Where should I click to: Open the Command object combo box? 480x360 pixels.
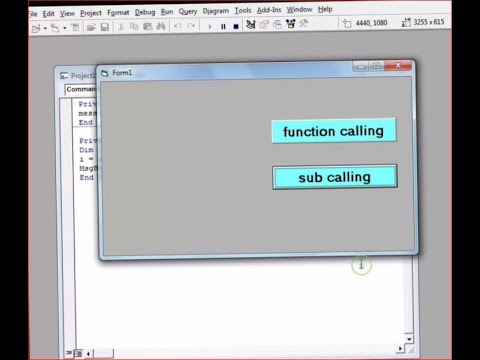click(81, 89)
